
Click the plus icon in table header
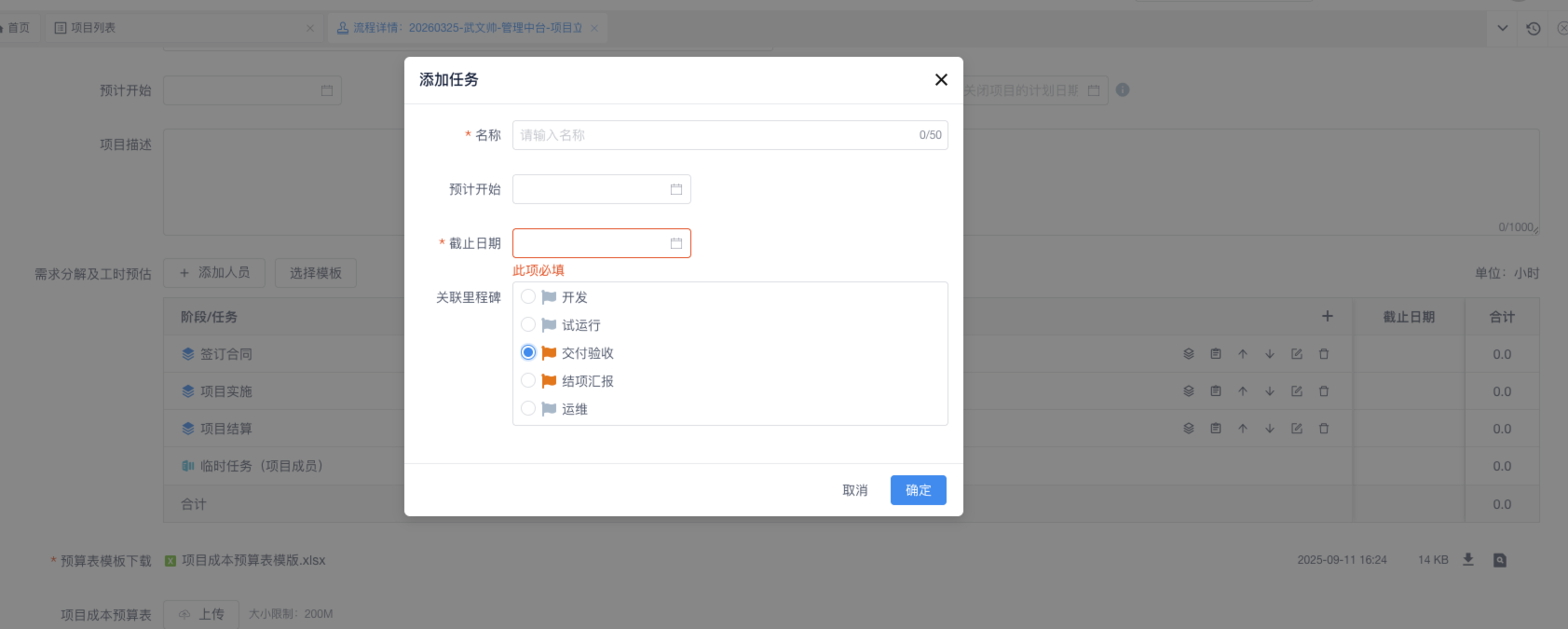pos(1327,317)
